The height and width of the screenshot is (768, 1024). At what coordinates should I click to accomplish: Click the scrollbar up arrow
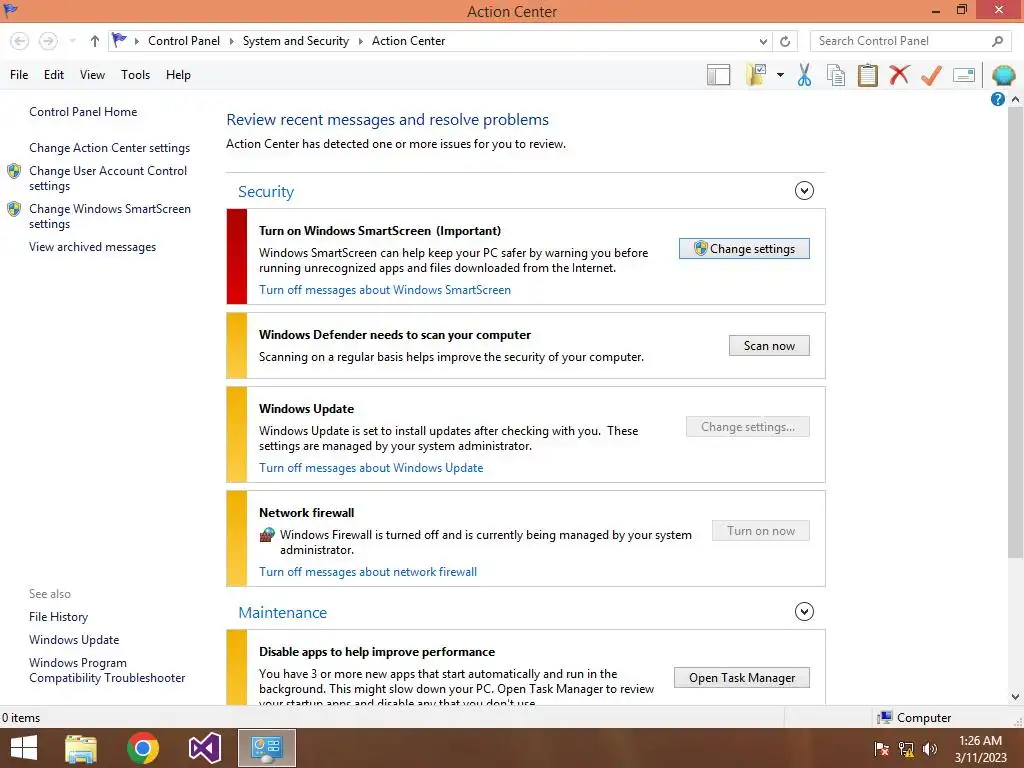pyautogui.click(x=1016, y=99)
